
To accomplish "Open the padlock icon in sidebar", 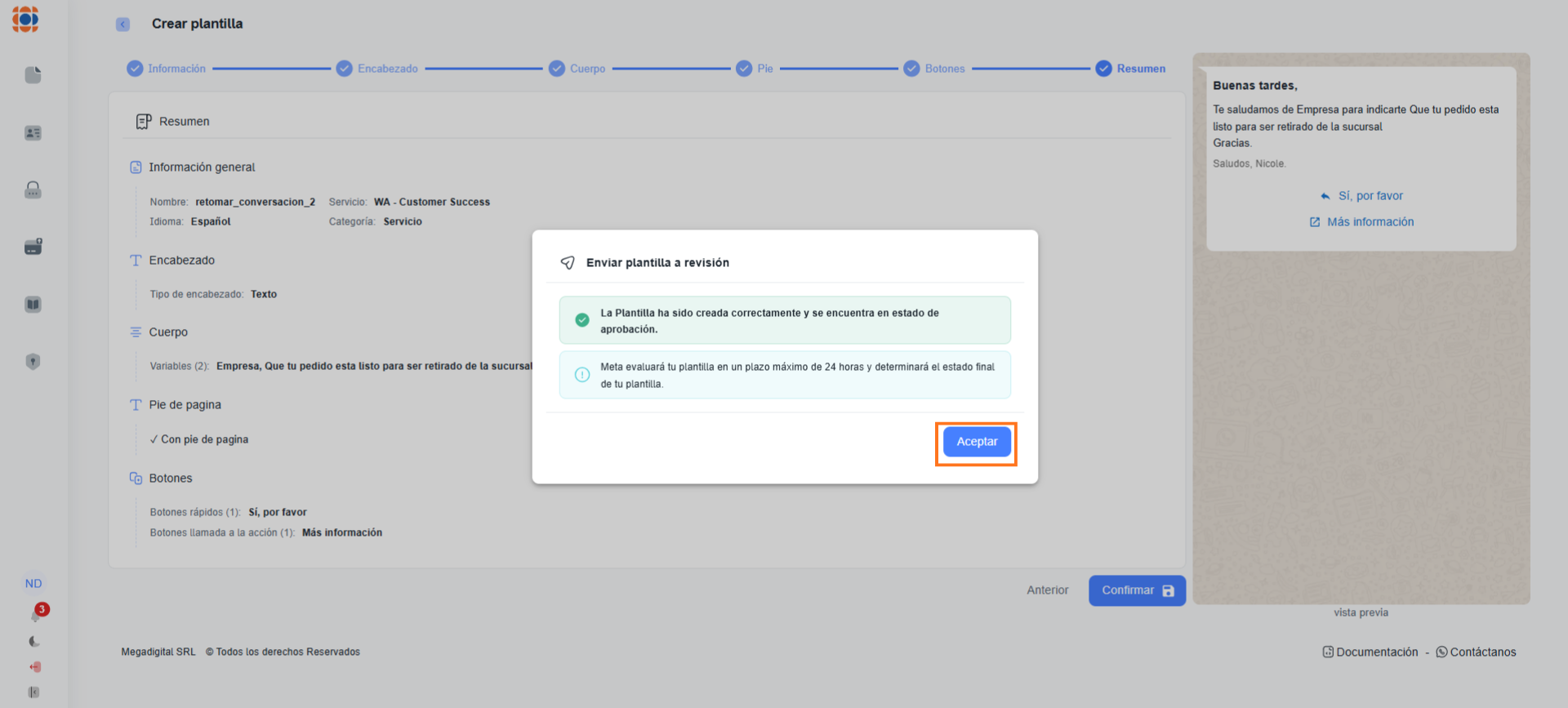I will 33,190.
